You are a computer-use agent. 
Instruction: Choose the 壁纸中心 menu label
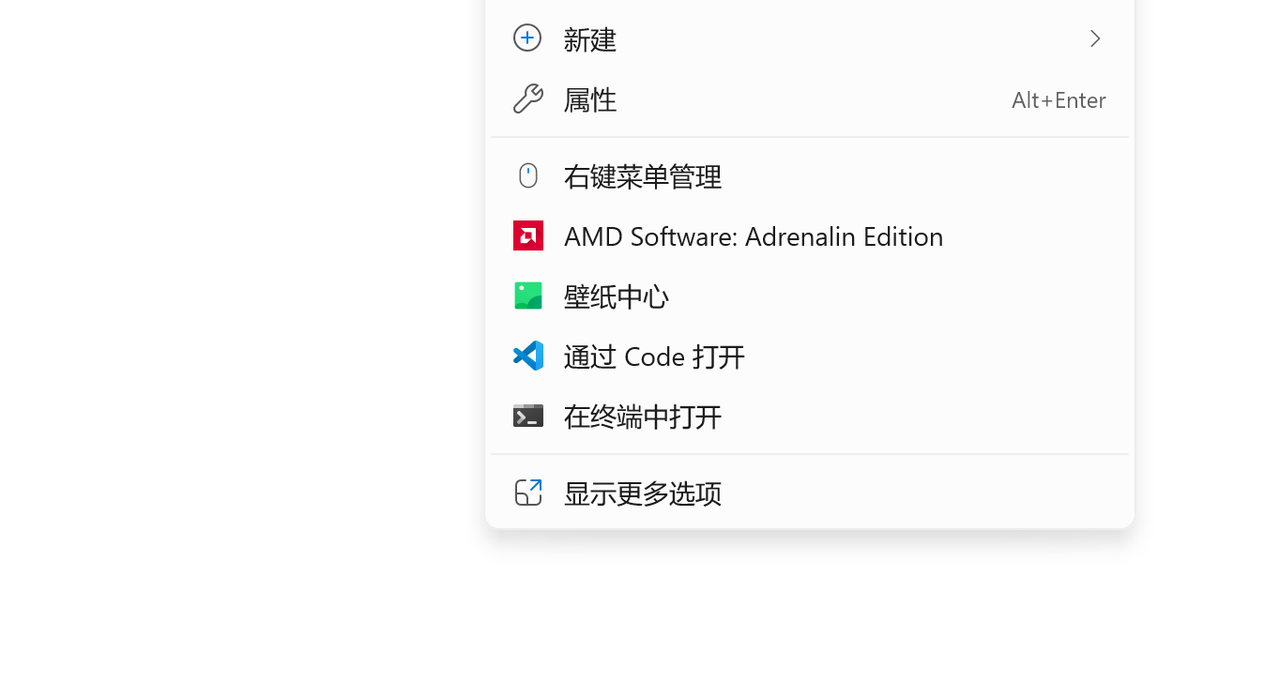(x=616, y=297)
